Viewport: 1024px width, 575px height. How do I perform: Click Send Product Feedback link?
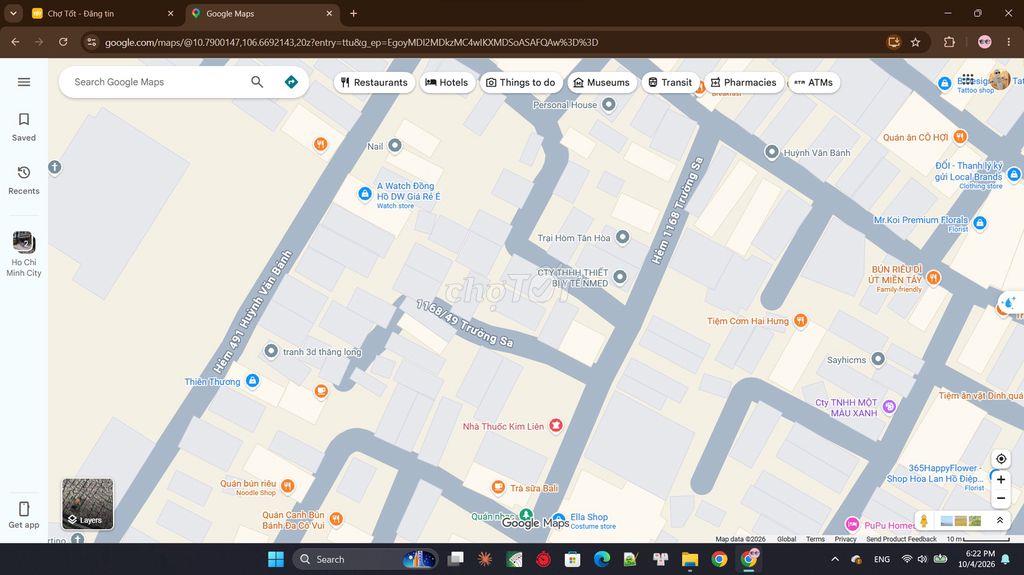coord(901,539)
